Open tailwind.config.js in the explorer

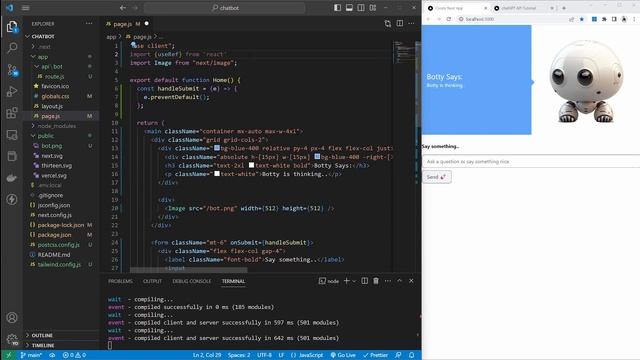(x=59, y=264)
